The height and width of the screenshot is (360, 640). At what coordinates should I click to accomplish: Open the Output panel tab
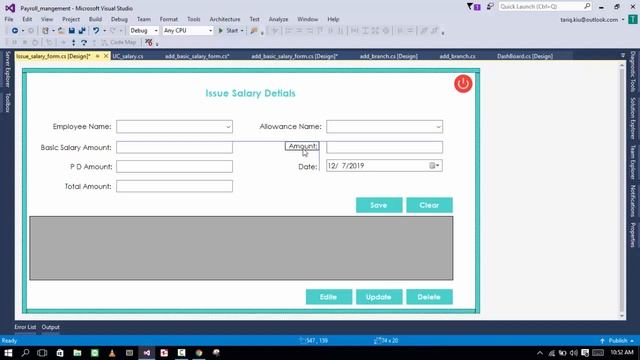coord(51,327)
